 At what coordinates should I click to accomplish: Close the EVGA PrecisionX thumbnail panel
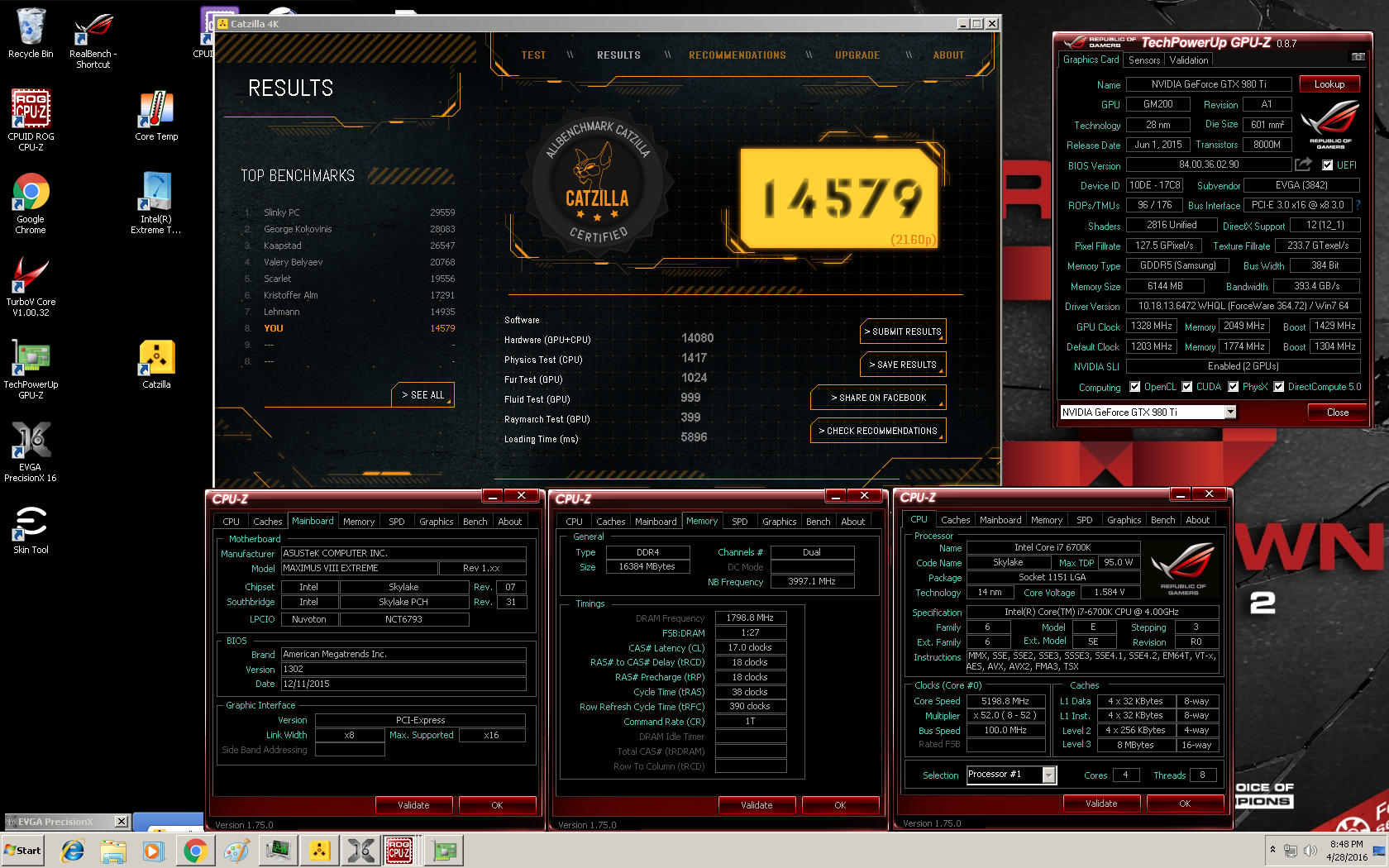coord(121,822)
